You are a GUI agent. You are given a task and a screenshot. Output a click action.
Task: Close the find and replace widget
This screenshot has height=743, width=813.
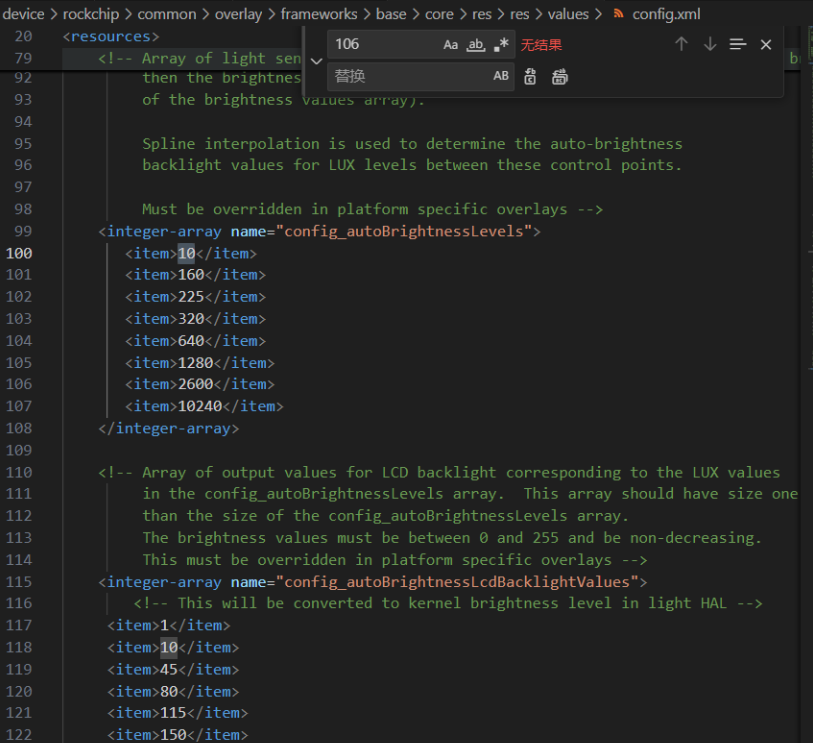[766, 45]
